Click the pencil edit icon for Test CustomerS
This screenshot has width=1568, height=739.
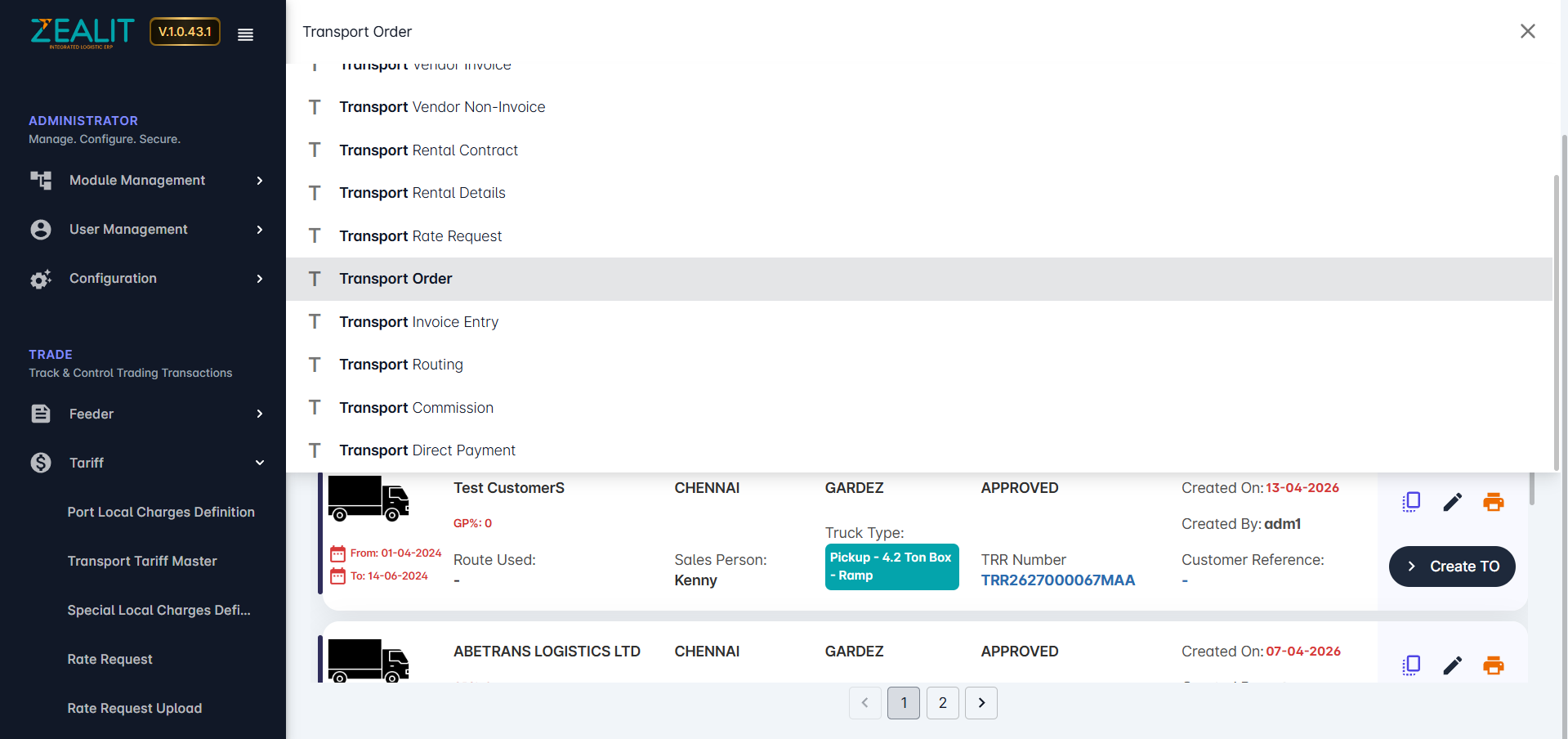pyautogui.click(x=1452, y=502)
